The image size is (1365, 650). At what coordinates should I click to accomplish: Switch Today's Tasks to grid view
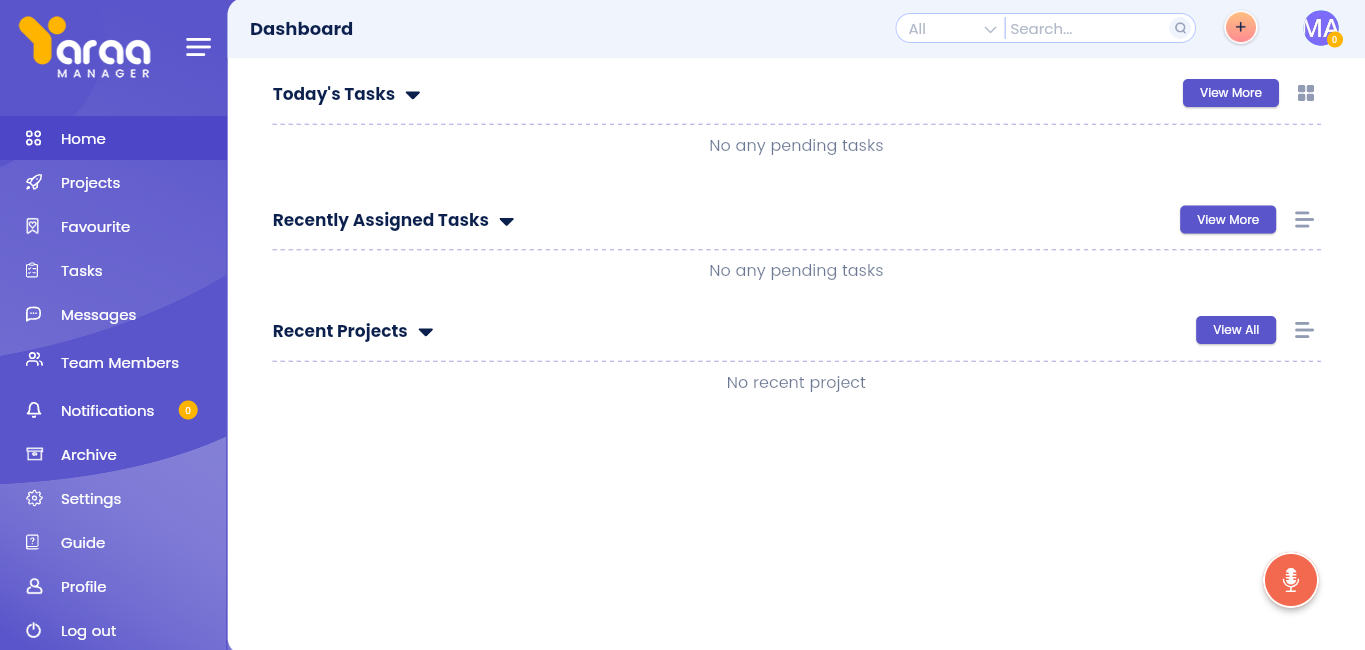click(1305, 93)
